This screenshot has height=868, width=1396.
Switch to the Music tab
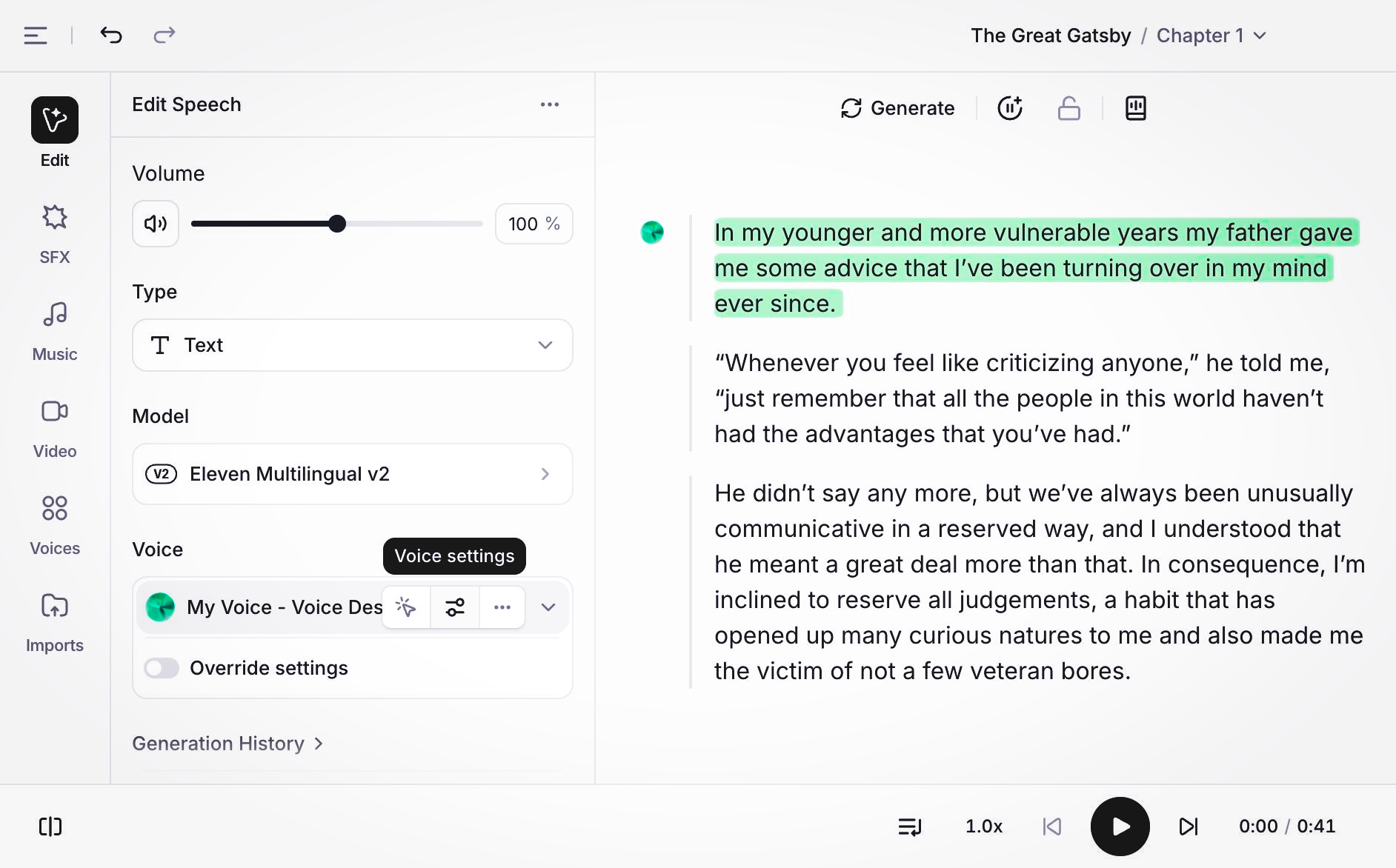coord(55,331)
